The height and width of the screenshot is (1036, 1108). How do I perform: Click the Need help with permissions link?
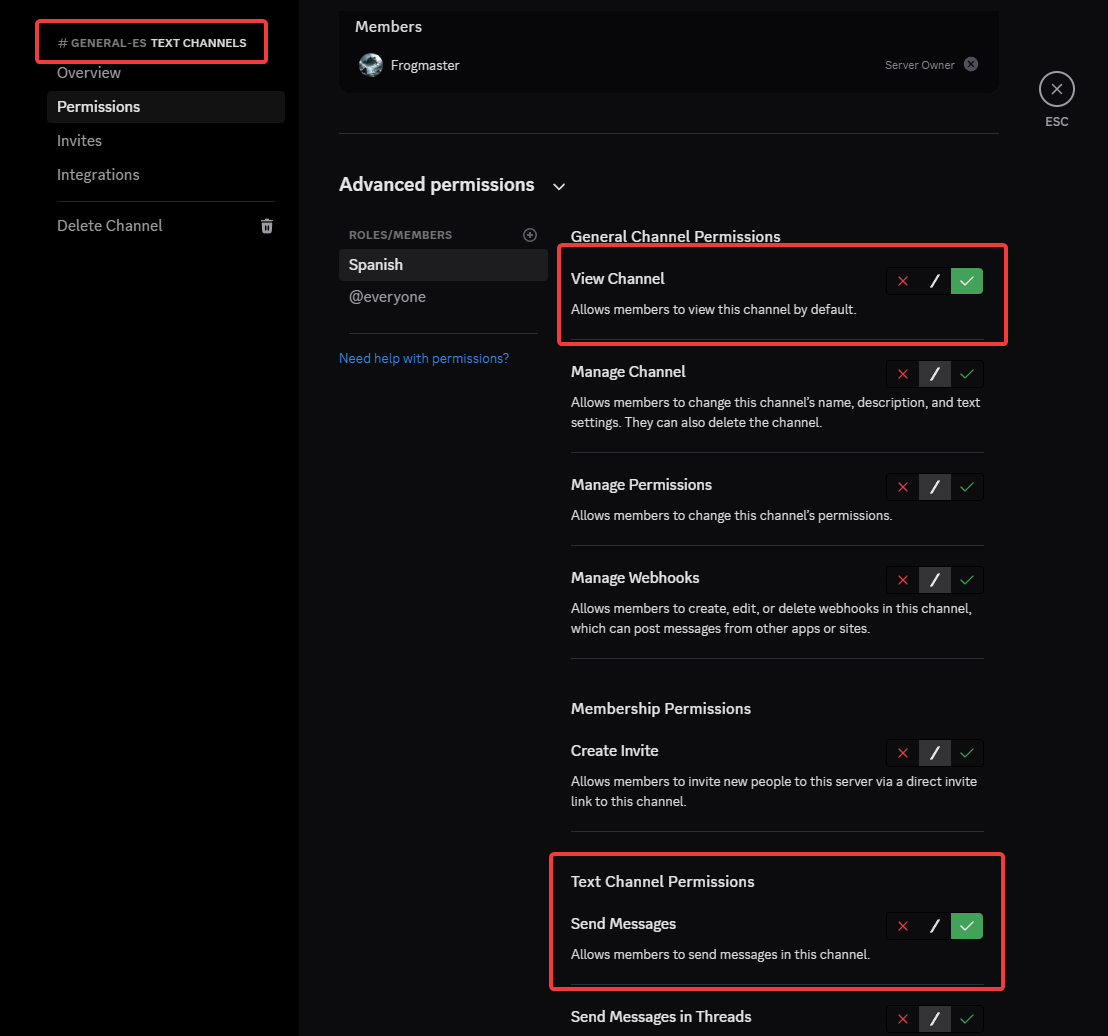pyautogui.click(x=424, y=358)
